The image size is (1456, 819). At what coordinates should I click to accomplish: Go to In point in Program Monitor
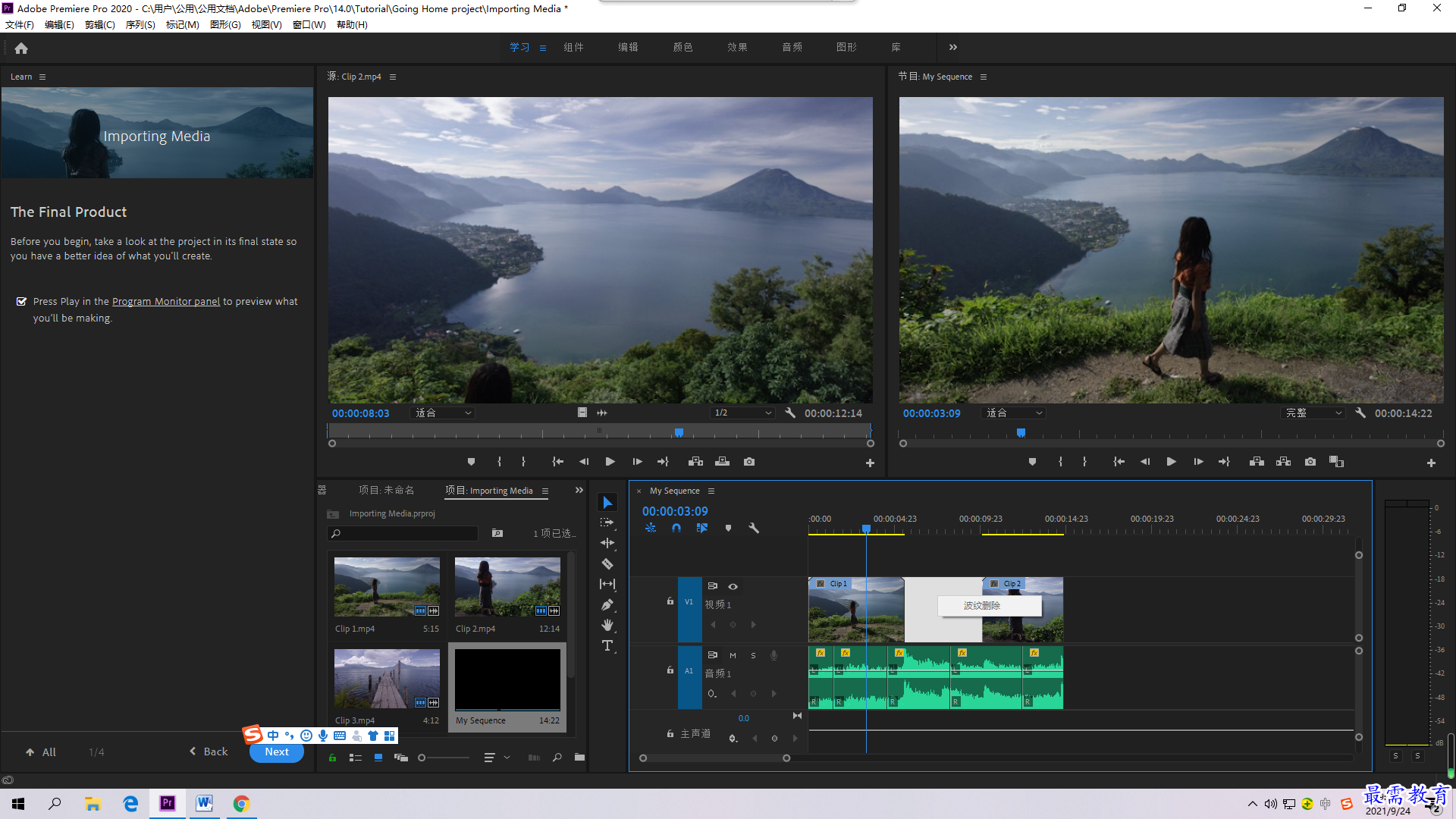[x=1119, y=462]
